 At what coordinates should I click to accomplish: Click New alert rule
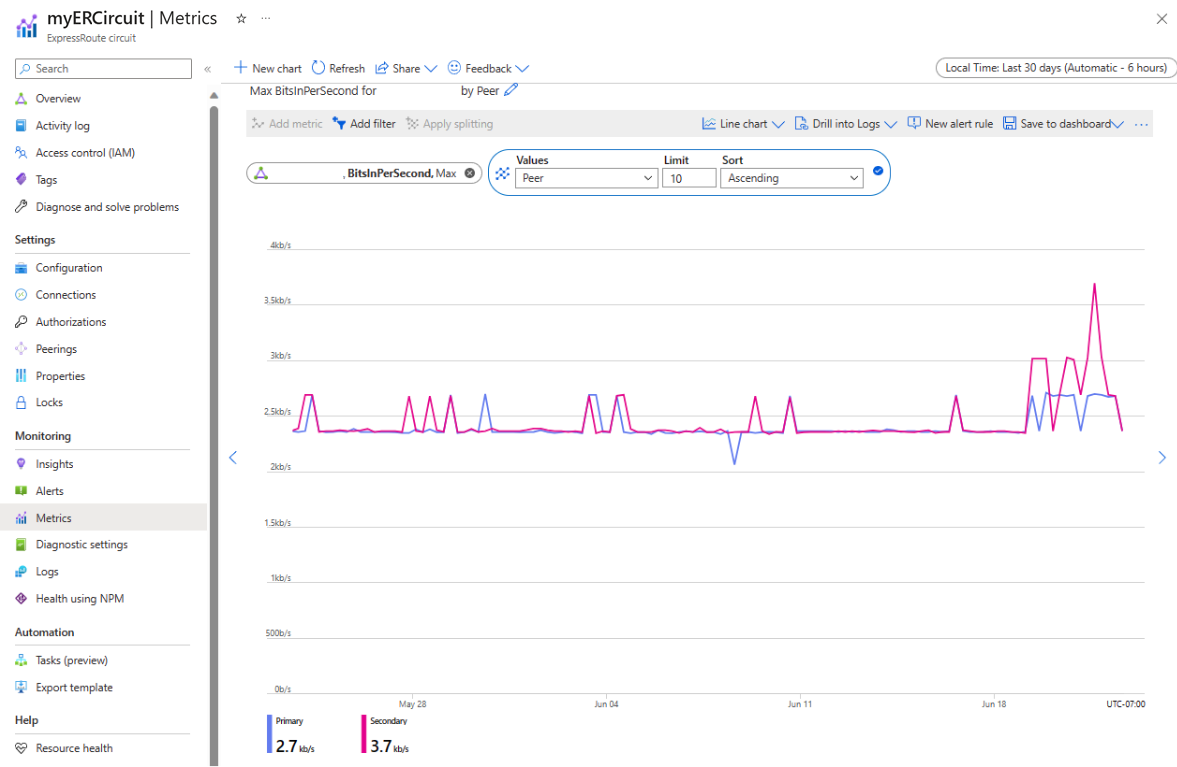[950, 124]
